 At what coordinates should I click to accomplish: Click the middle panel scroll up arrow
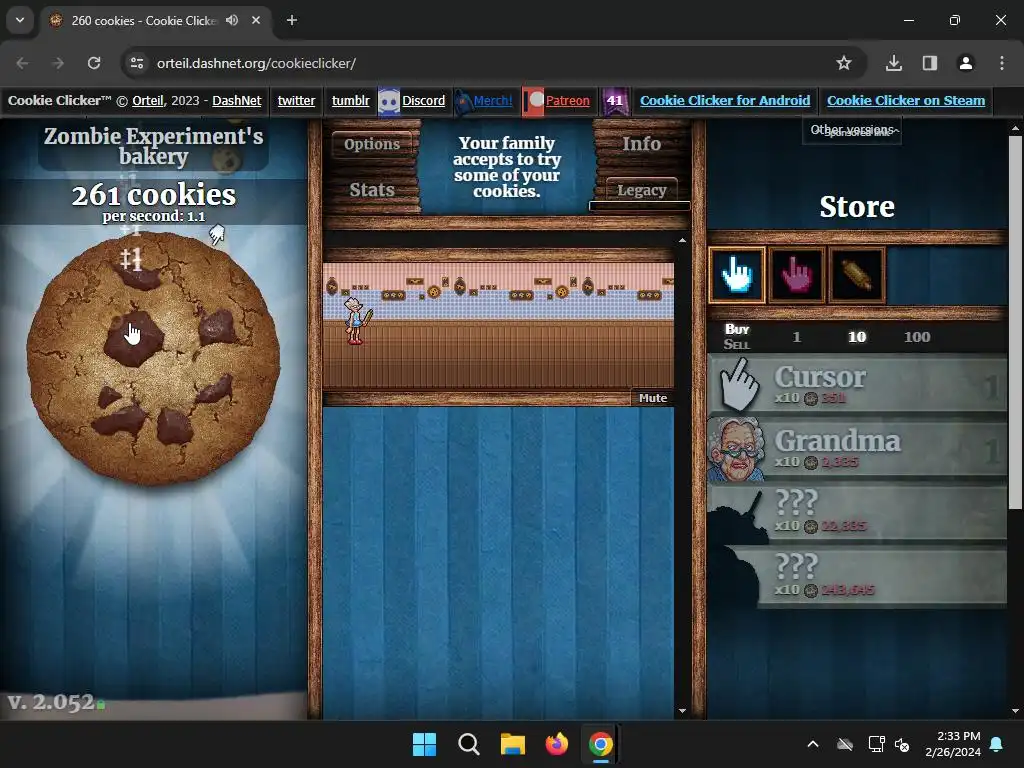pos(682,240)
